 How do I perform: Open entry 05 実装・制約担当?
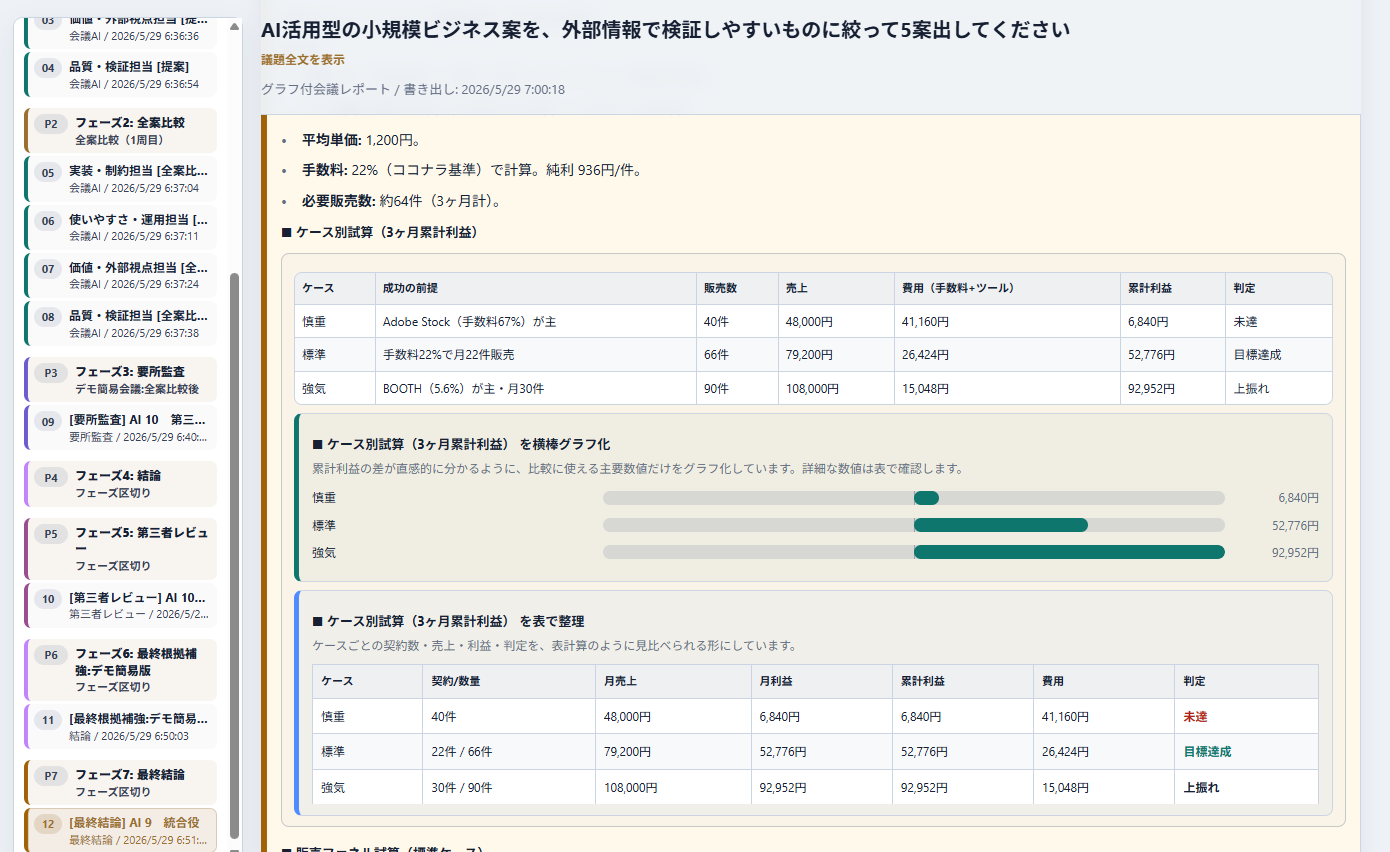click(x=120, y=179)
